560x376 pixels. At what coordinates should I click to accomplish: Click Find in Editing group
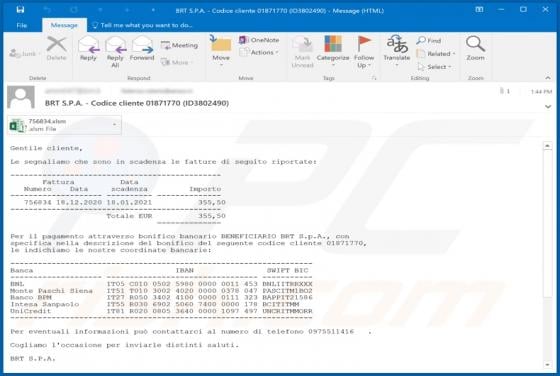pos(429,40)
